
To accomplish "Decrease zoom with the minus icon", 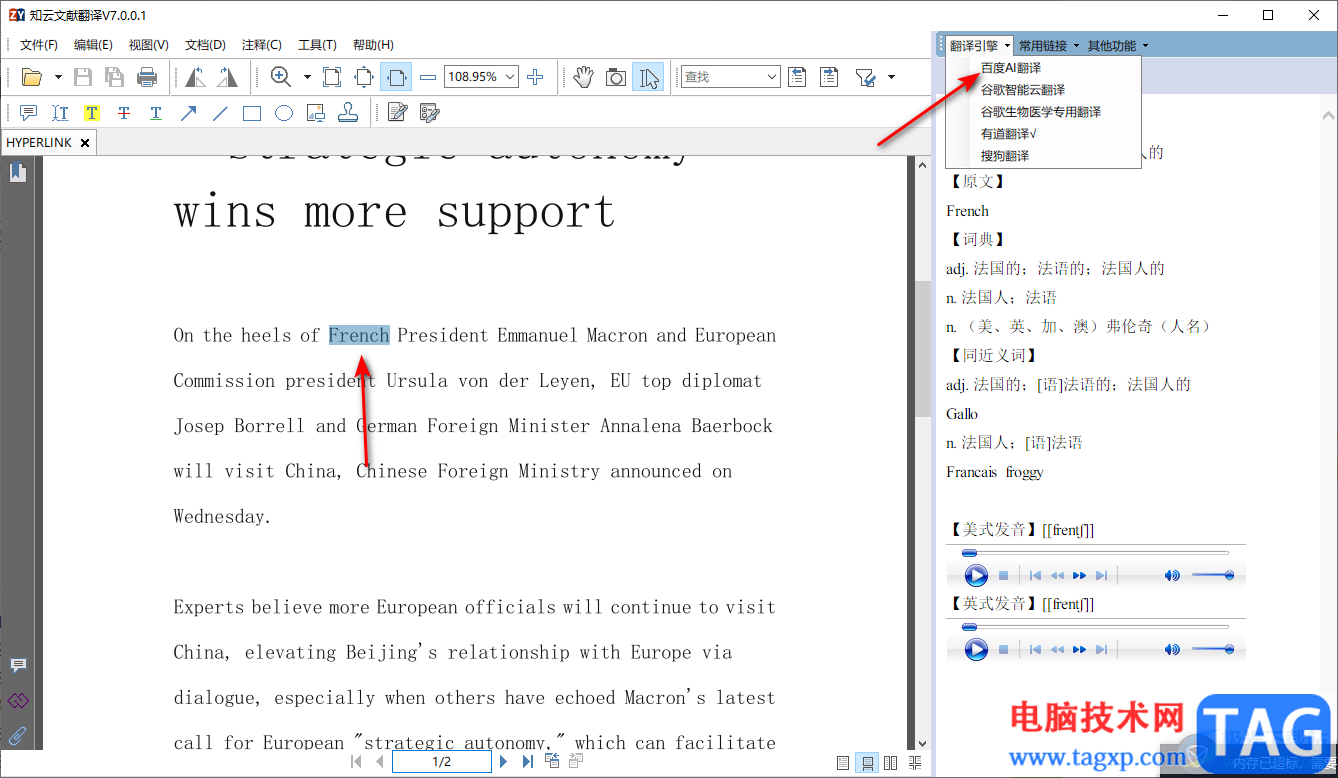I will pyautogui.click(x=428, y=77).
